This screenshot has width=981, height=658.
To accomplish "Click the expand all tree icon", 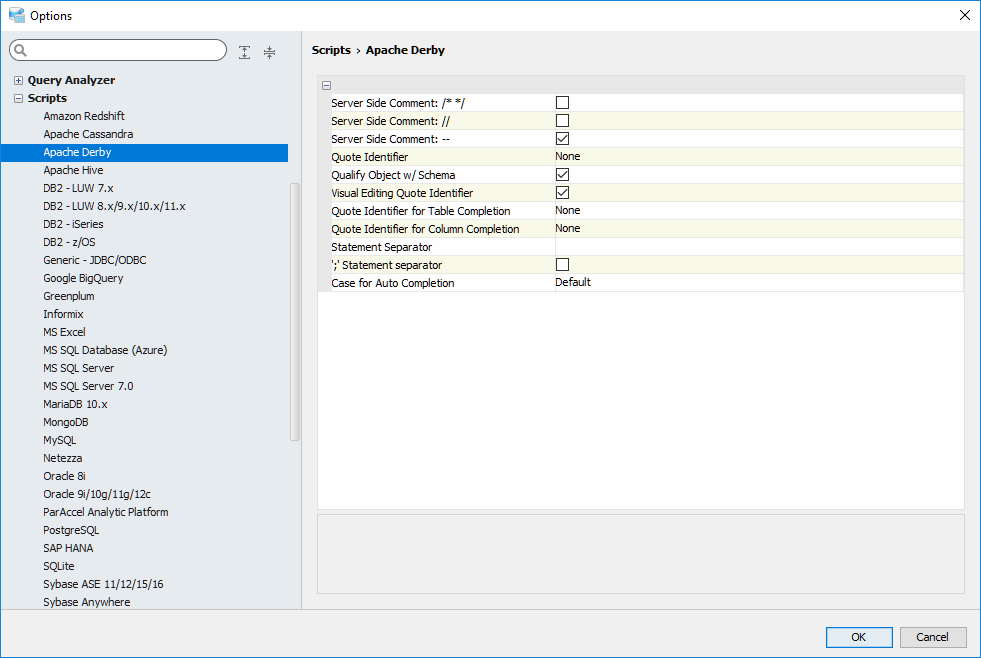I will click(245, 52).
